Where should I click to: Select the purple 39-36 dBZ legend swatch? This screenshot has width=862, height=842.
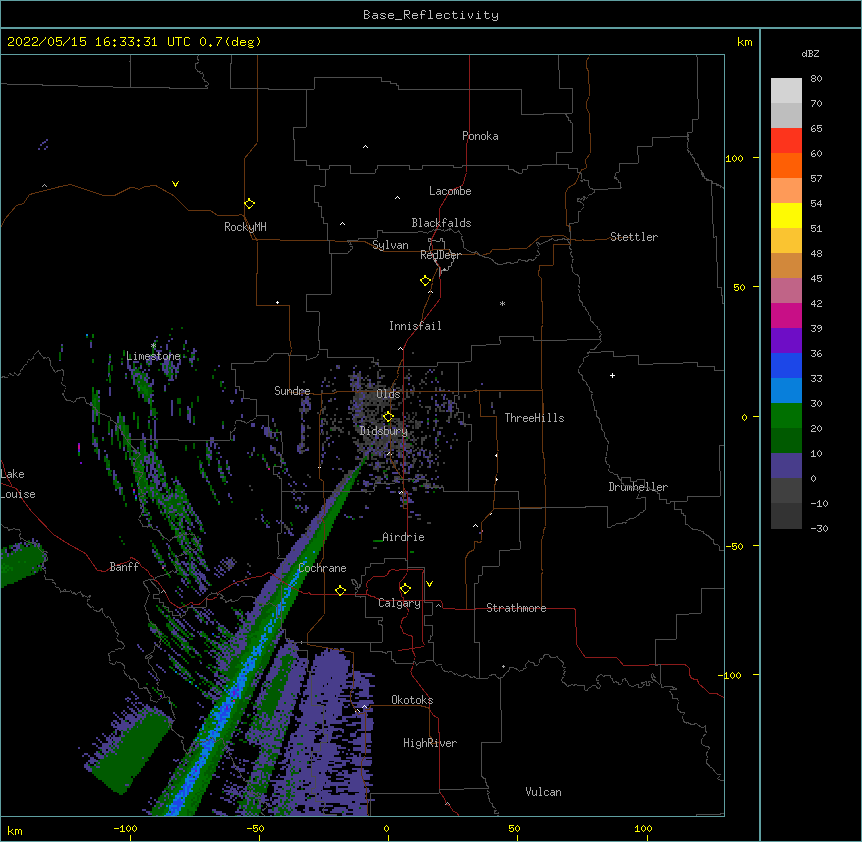click(x=786, y=340)
